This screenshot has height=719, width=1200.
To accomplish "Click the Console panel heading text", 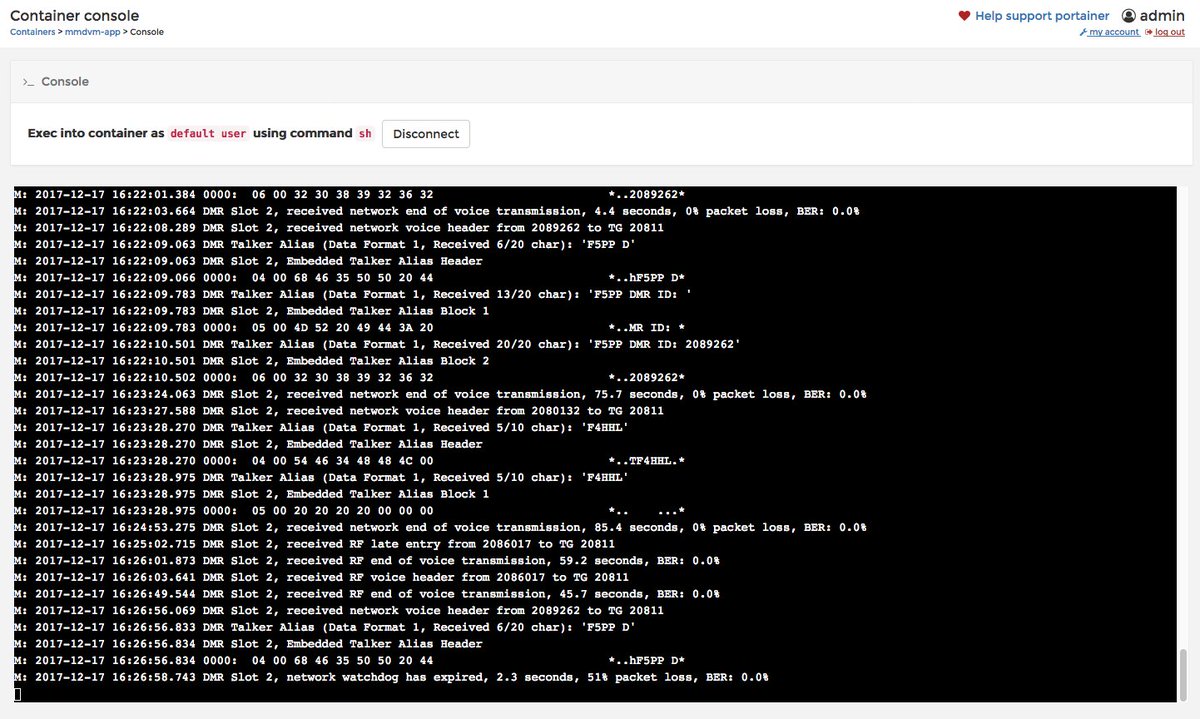I will click(65, 82).
